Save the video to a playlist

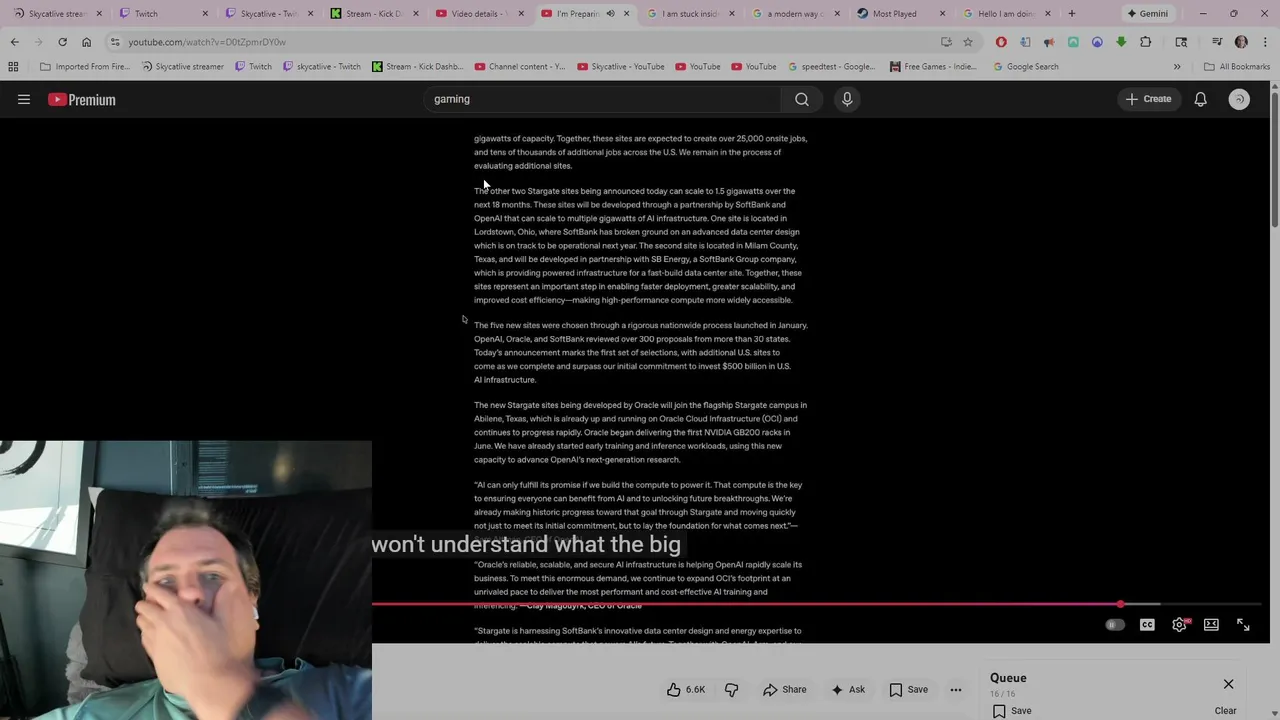click(x=908, y=689)
